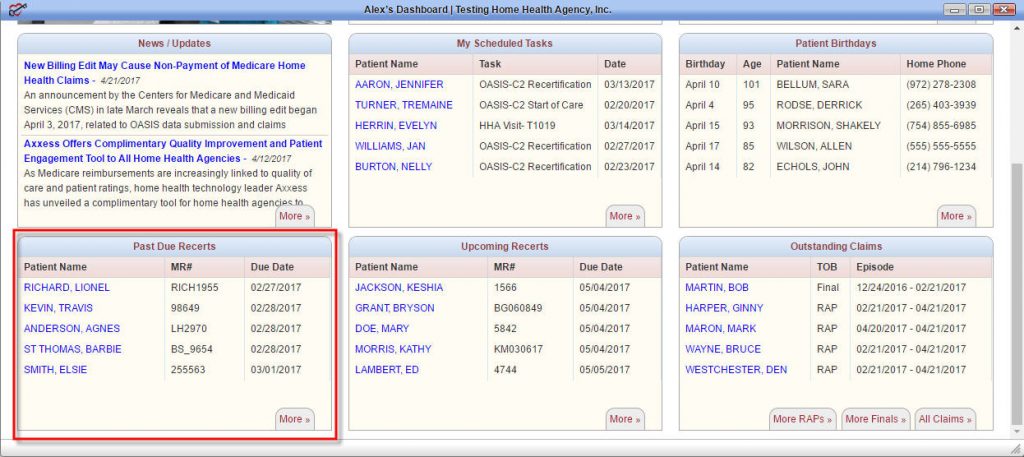Maximize the dashboard window

coord(978,10)
